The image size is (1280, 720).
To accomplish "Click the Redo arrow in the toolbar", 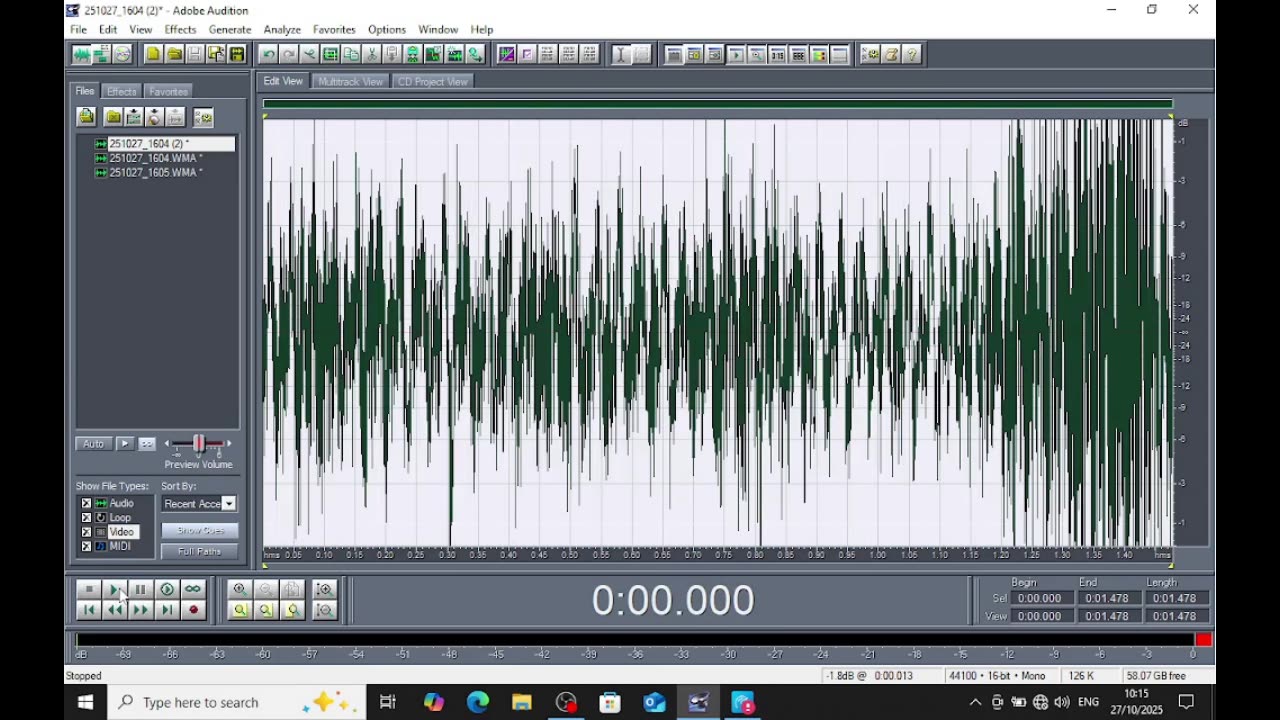I will click(x=289, y=54).
